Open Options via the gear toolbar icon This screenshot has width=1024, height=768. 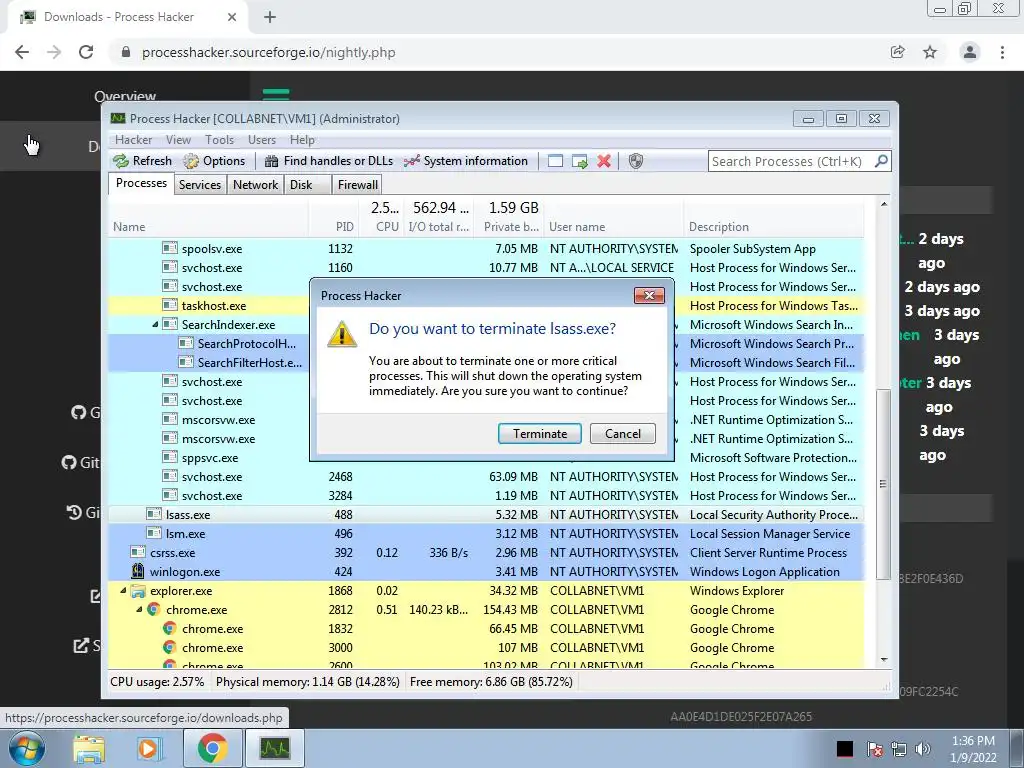191,161
